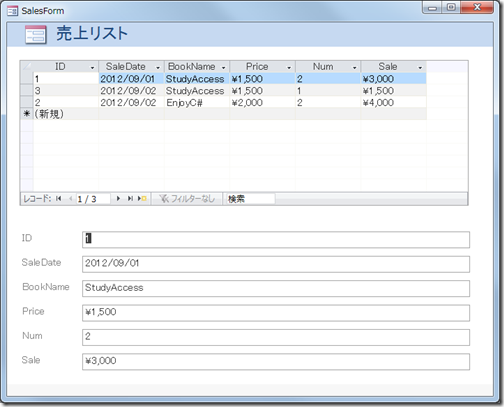This screenshot has width=504, height=407.
Task: Select row selector of record ID 2
Action: pos(27,102)
